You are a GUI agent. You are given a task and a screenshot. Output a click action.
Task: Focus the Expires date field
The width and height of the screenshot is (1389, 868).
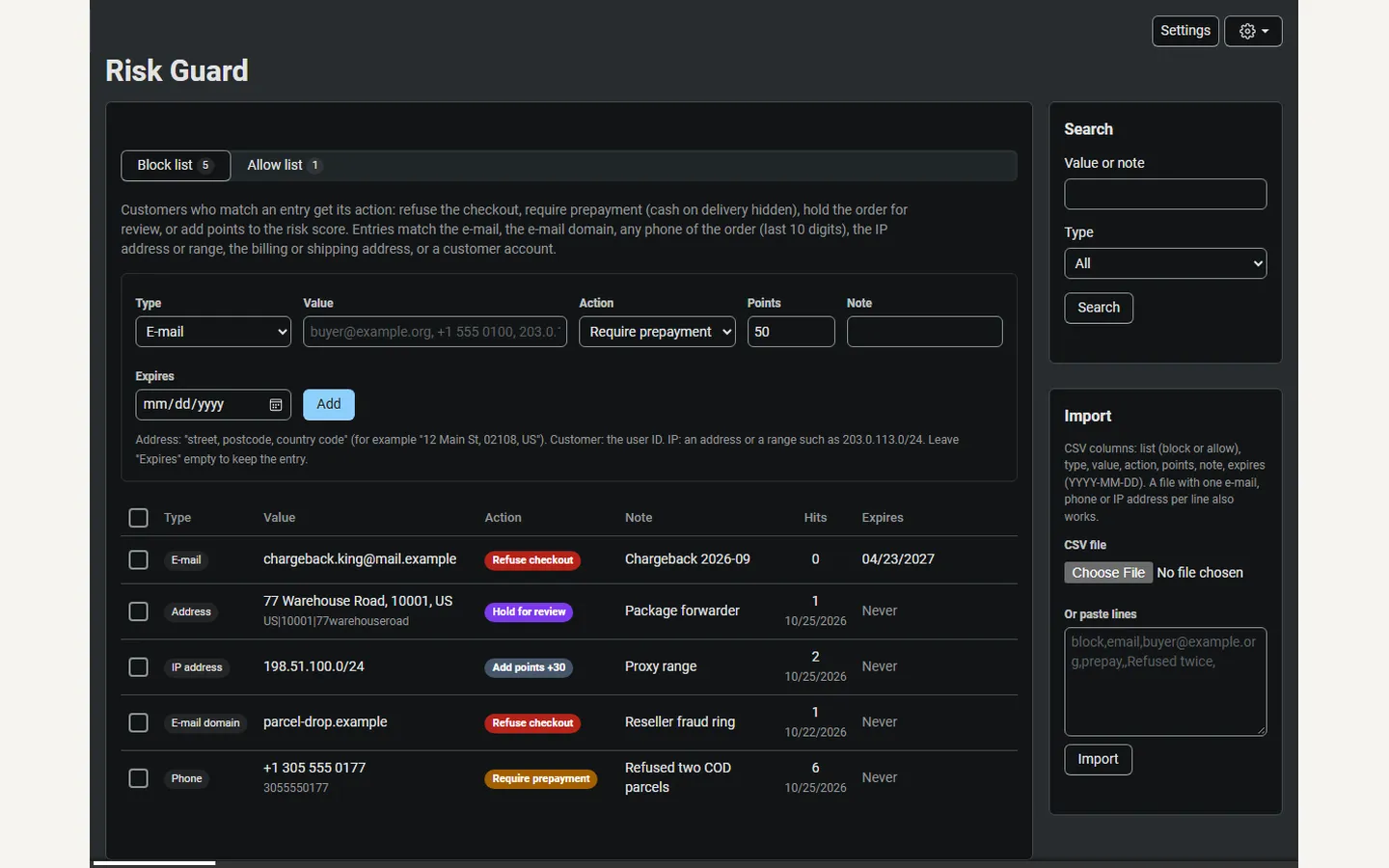click(x=213, y=405)
